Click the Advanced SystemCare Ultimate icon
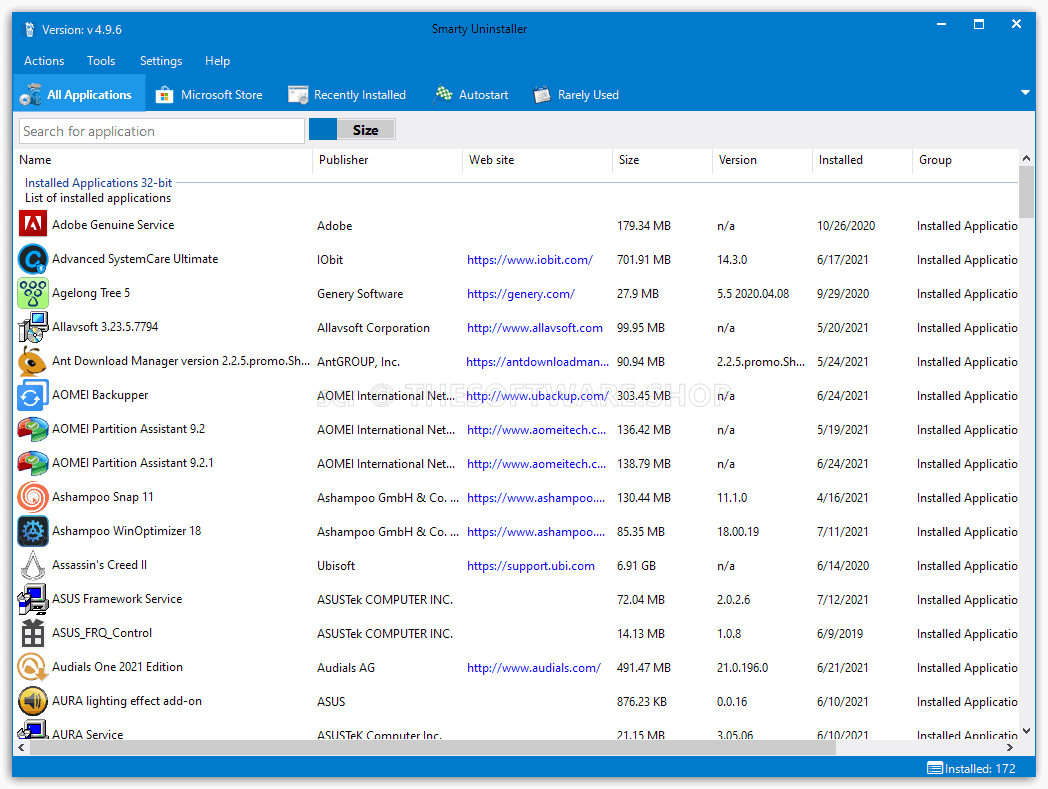1048x789 pixels. (33, 259)
